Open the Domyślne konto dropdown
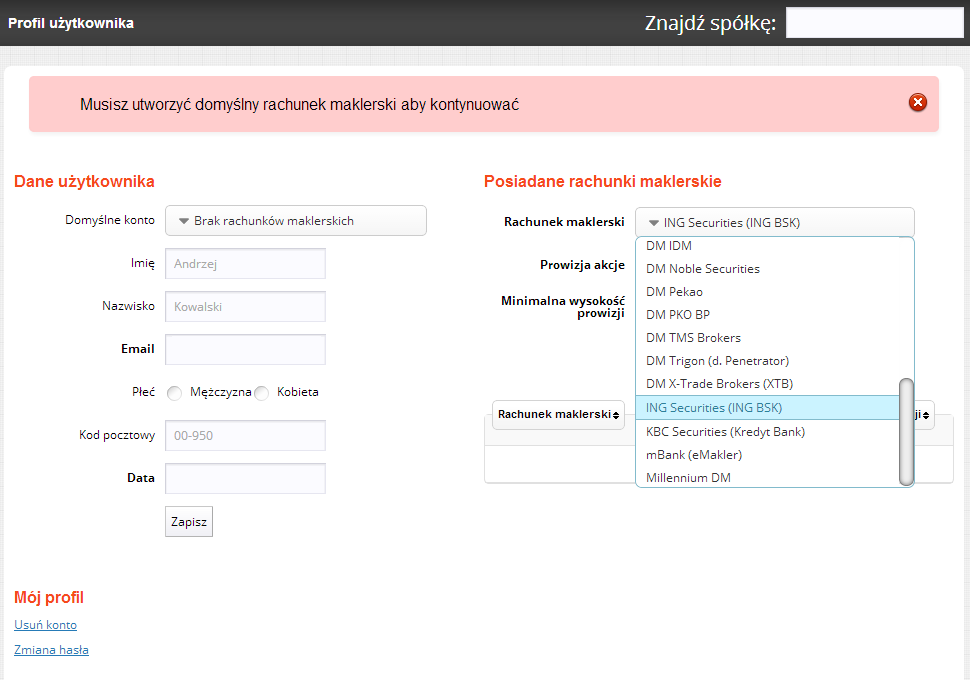 coord(296,221)
